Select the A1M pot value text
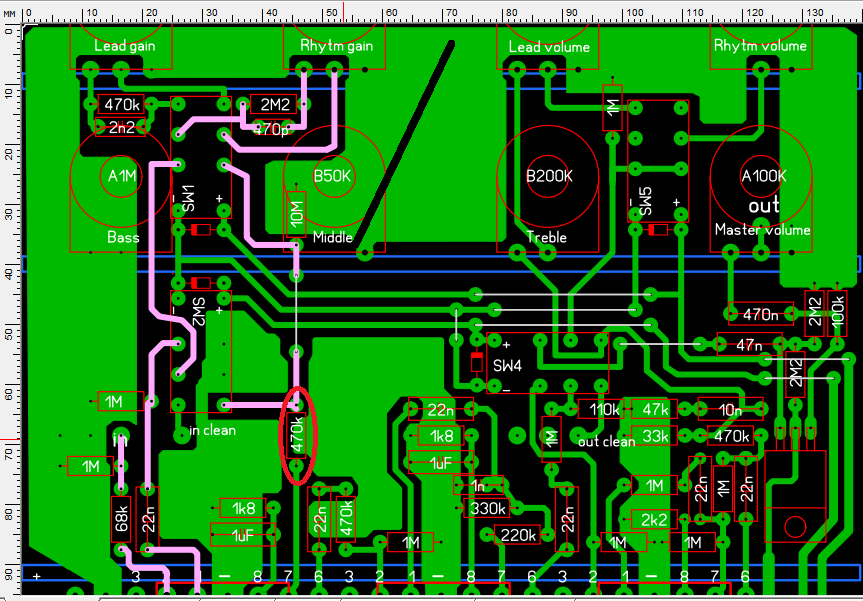This screenshot has height=601, width=863. pyautogui.click(x=122, y=176)
